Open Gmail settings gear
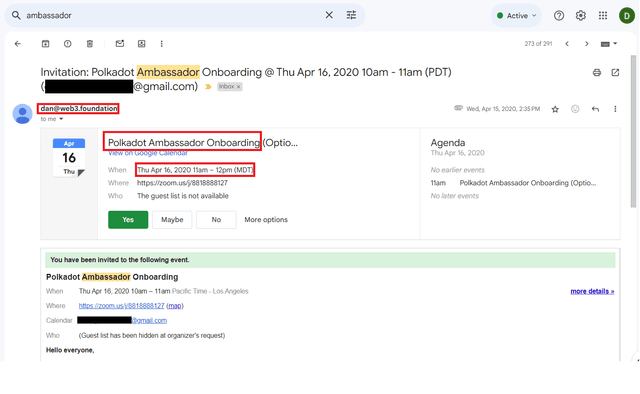Image resolution: width=640 pixels, height=394 pixels. (x=581, y=16)
